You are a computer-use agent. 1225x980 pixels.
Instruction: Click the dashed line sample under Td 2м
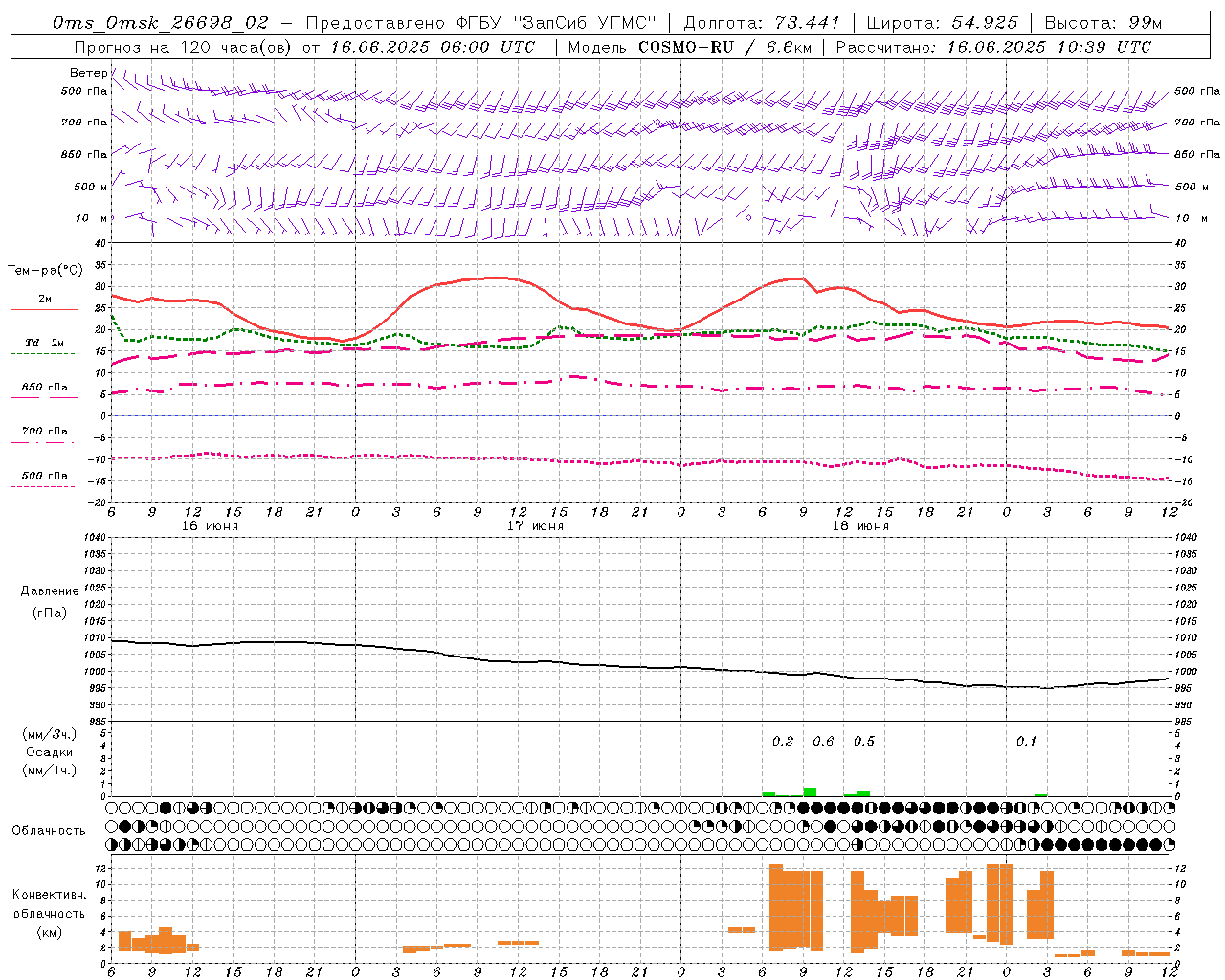pos(42,354)
